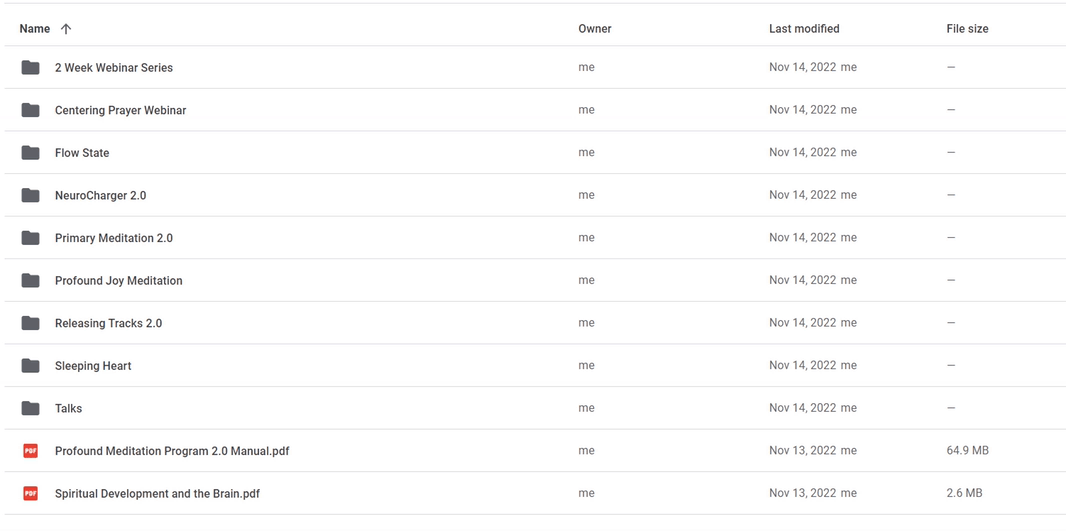Click the Flow State folder icon

pyautogui.click(x=31, y=153)
